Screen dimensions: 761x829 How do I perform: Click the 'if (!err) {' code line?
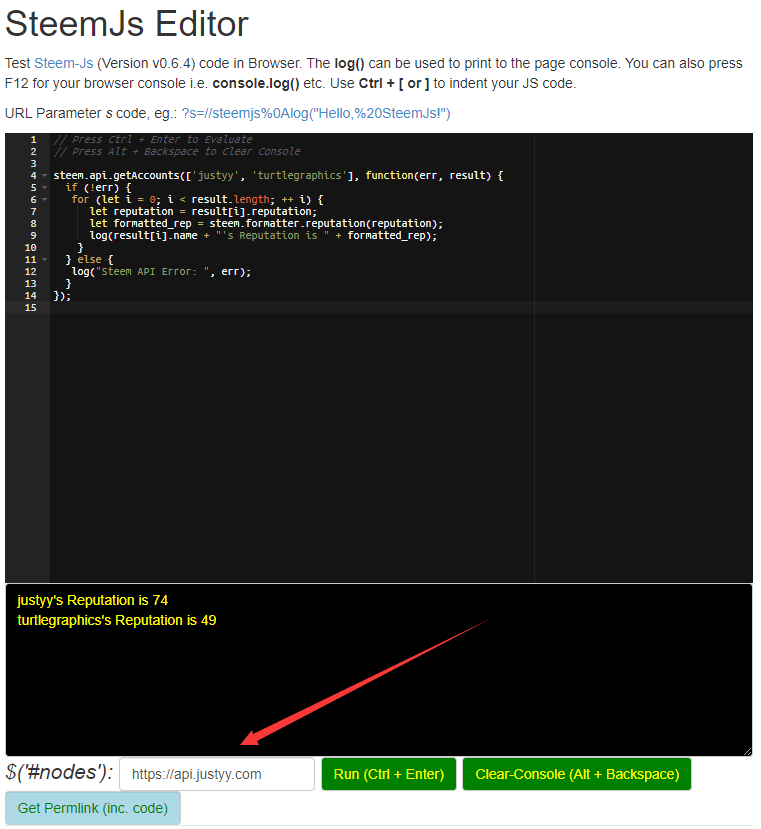[98, 188]
